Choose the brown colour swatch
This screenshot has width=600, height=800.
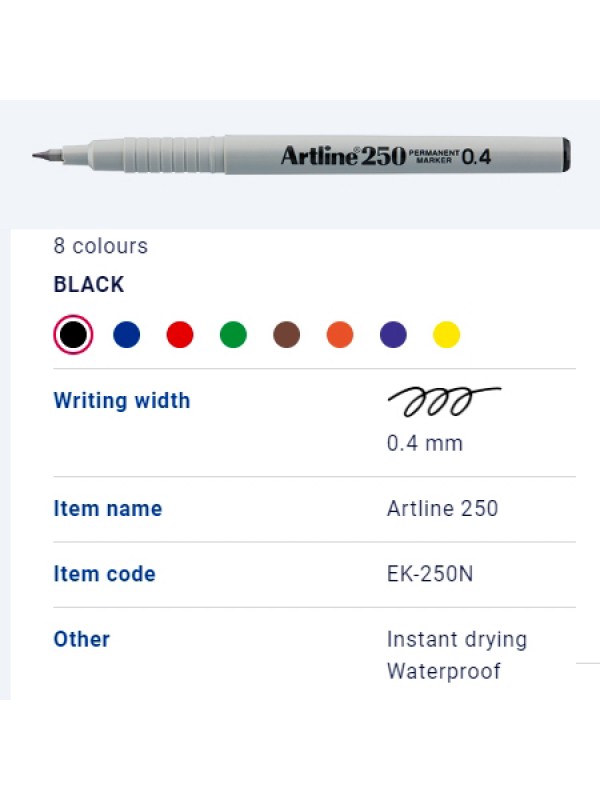pyautogui.click(x=287, y=335)
